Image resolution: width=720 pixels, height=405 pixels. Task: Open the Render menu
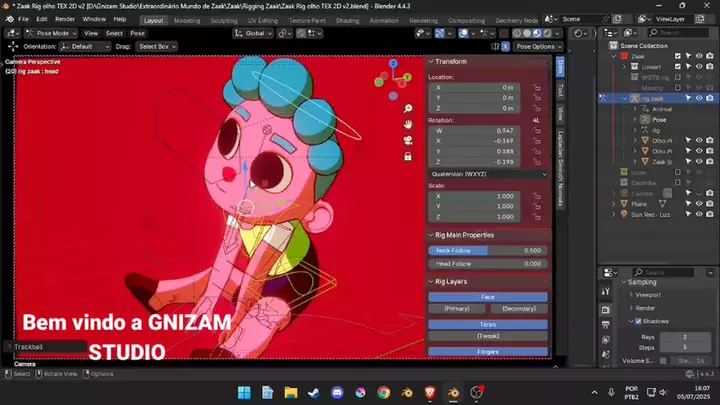click(65, 19)
